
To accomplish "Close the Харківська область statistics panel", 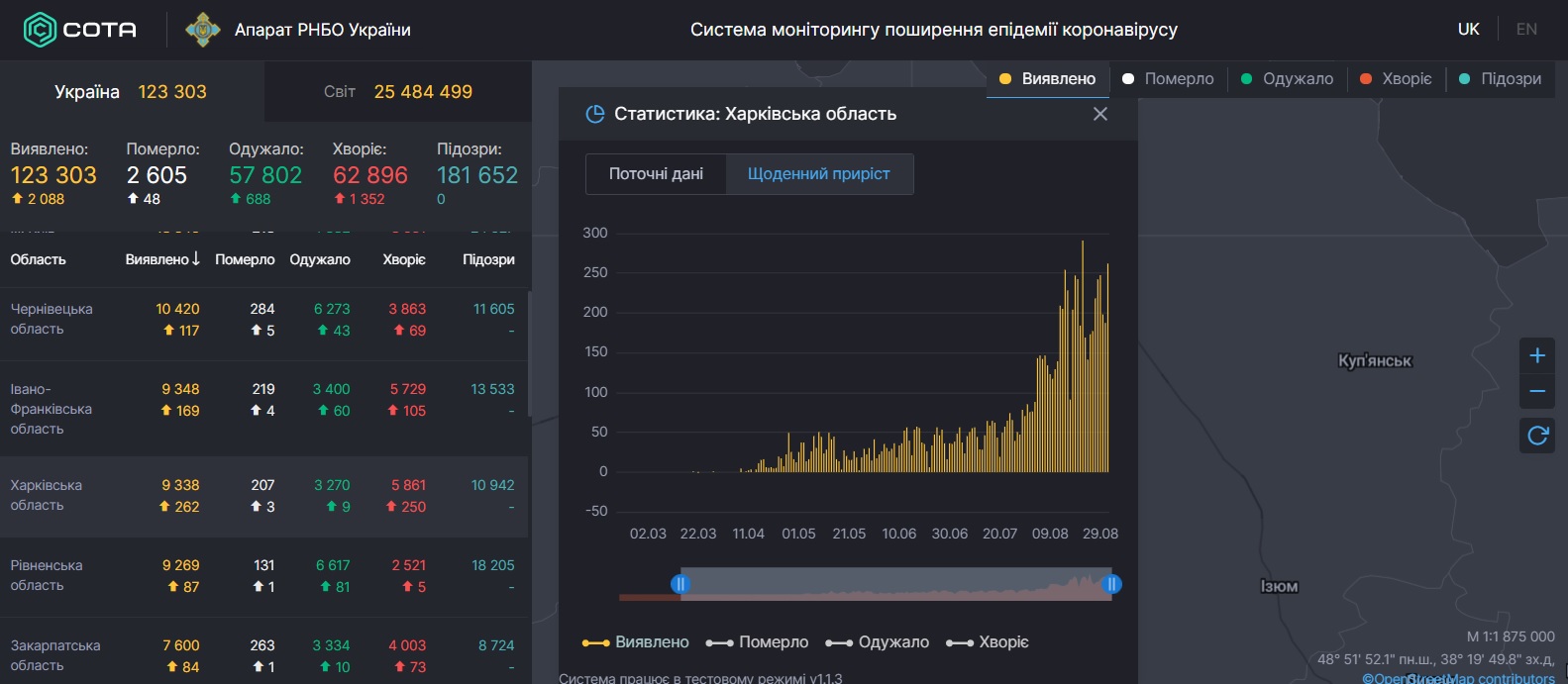I will coord(1099,114).
